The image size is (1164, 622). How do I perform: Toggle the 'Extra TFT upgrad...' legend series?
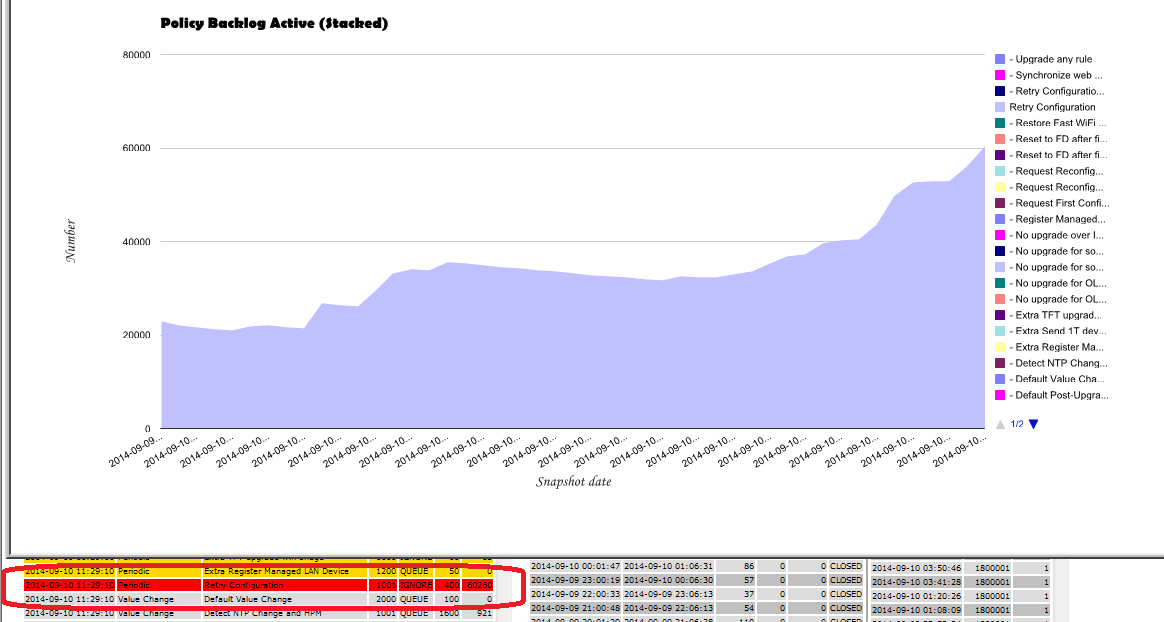coord(1058,315)
